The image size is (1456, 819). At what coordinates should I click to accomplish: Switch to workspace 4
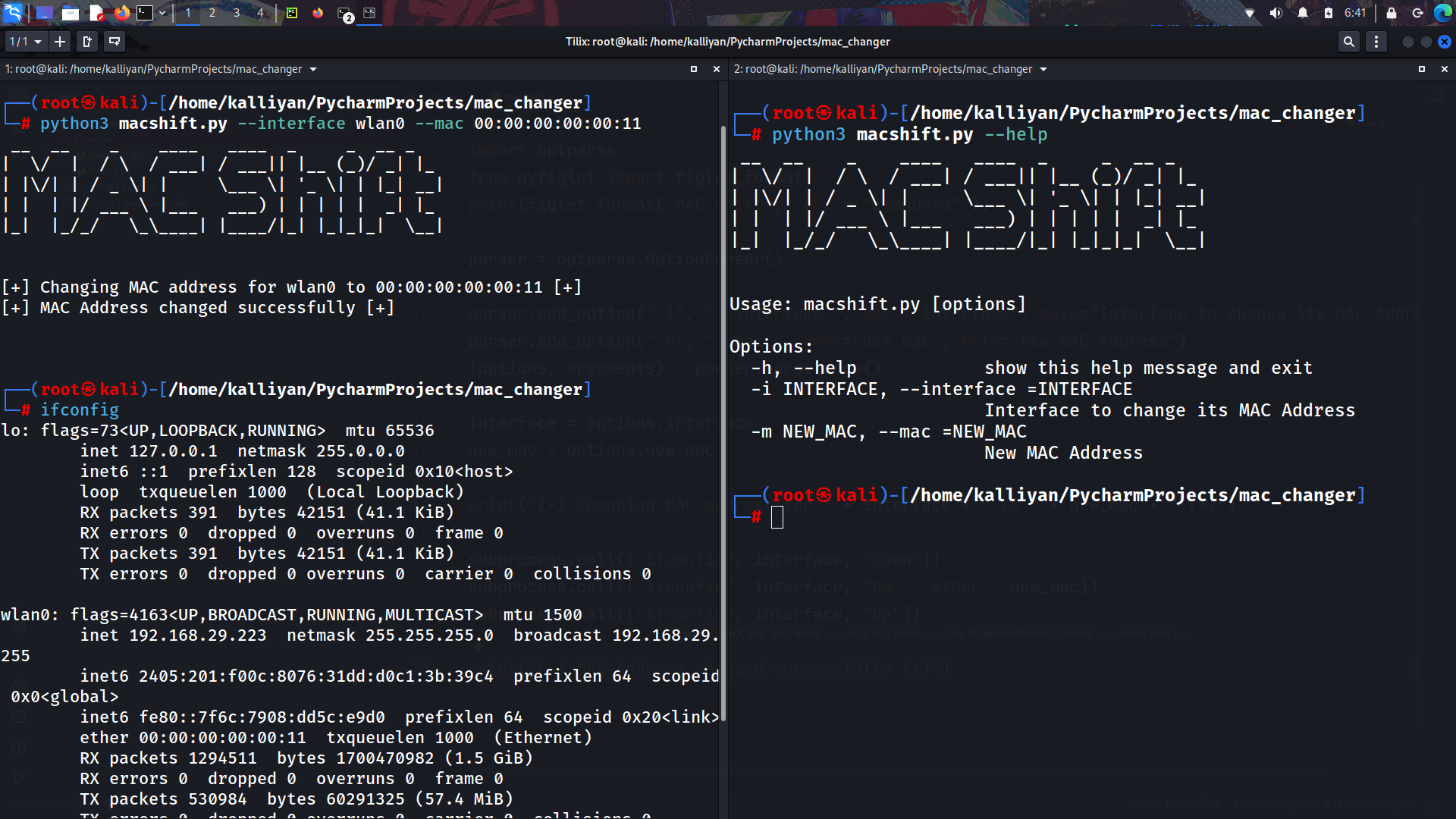tap(260, 13)
